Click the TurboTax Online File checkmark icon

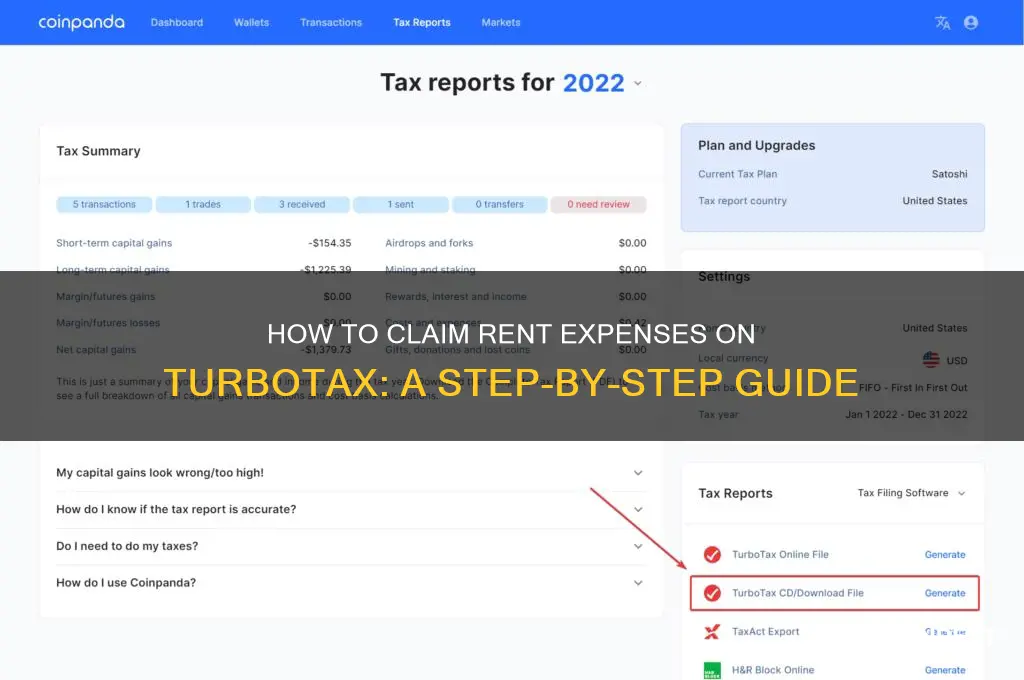coord(712,555)
